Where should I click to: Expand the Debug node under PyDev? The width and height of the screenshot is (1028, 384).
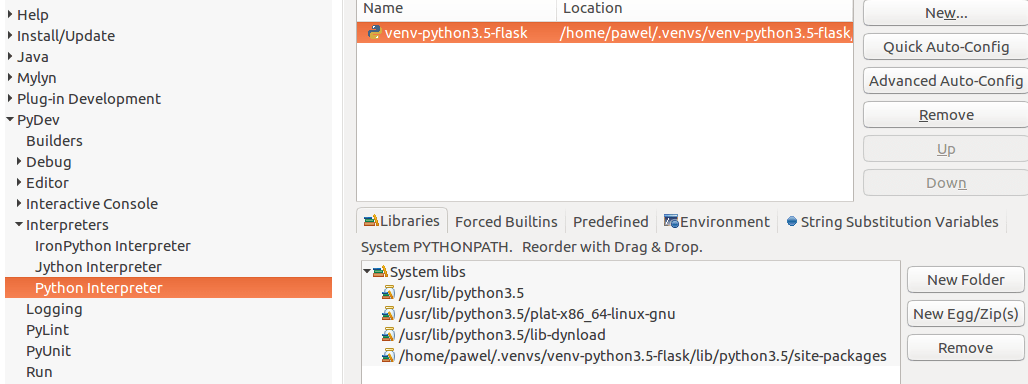click(20, 161)
